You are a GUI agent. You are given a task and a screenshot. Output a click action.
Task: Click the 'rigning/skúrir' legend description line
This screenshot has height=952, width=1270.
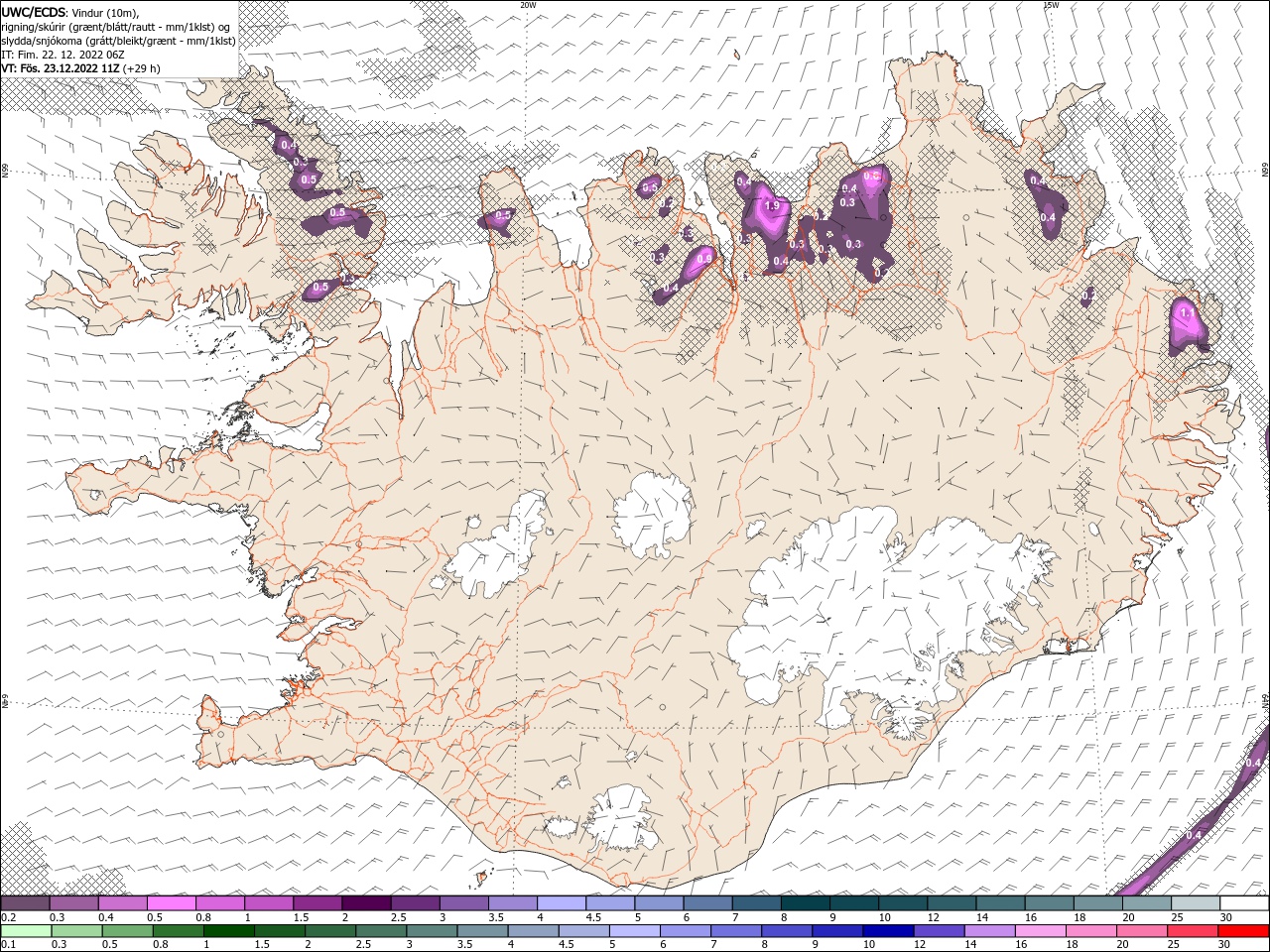point(115,27)
